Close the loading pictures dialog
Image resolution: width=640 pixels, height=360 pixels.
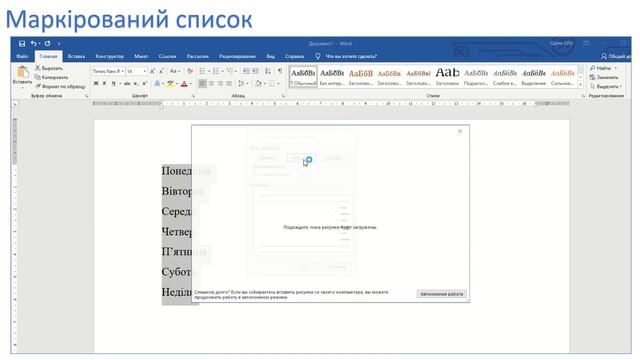(x=460, y=131)
